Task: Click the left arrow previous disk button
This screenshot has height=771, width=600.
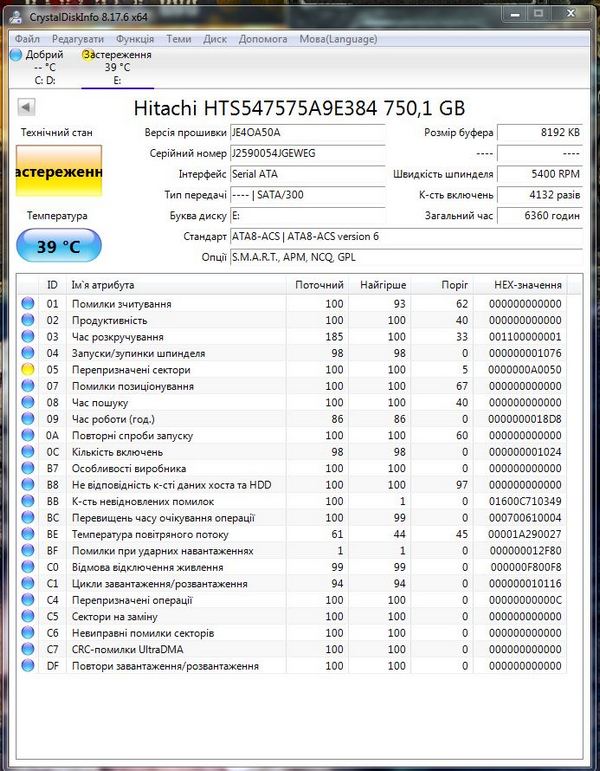Action: [x=26, y=107]
